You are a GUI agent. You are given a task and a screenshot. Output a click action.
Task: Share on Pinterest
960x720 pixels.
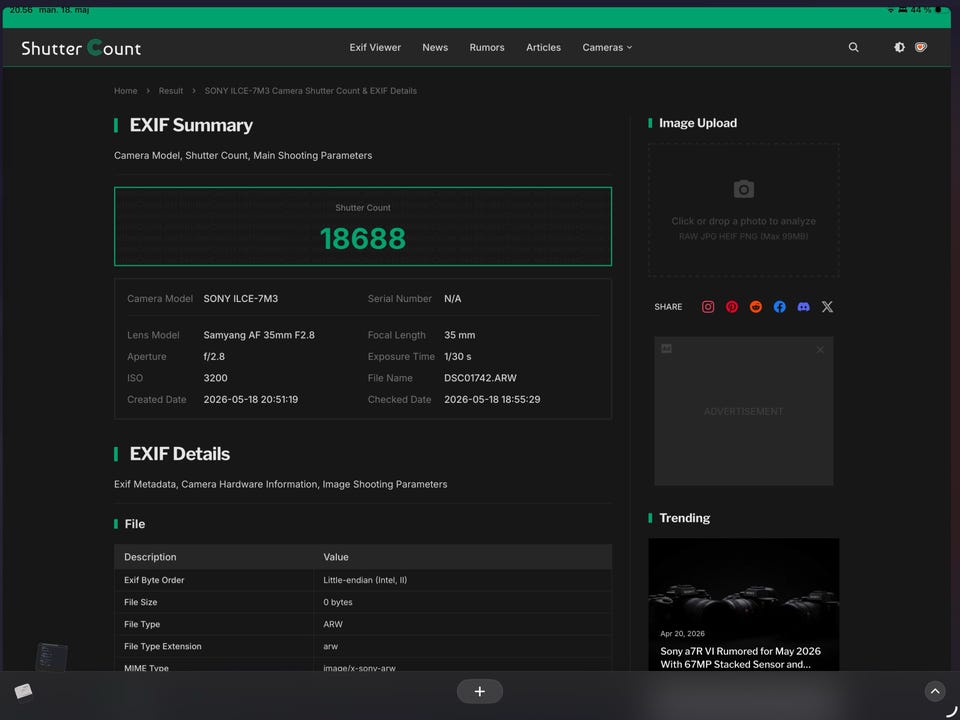[x=732, y=307]
